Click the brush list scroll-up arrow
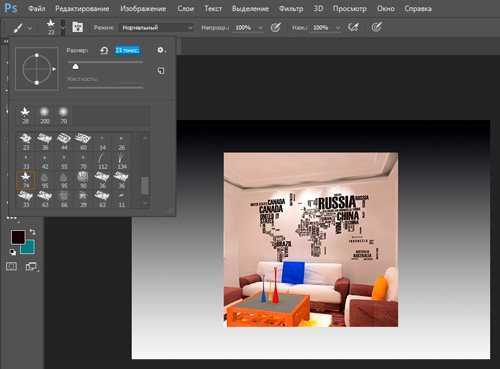500x369 pixels. 145,138
